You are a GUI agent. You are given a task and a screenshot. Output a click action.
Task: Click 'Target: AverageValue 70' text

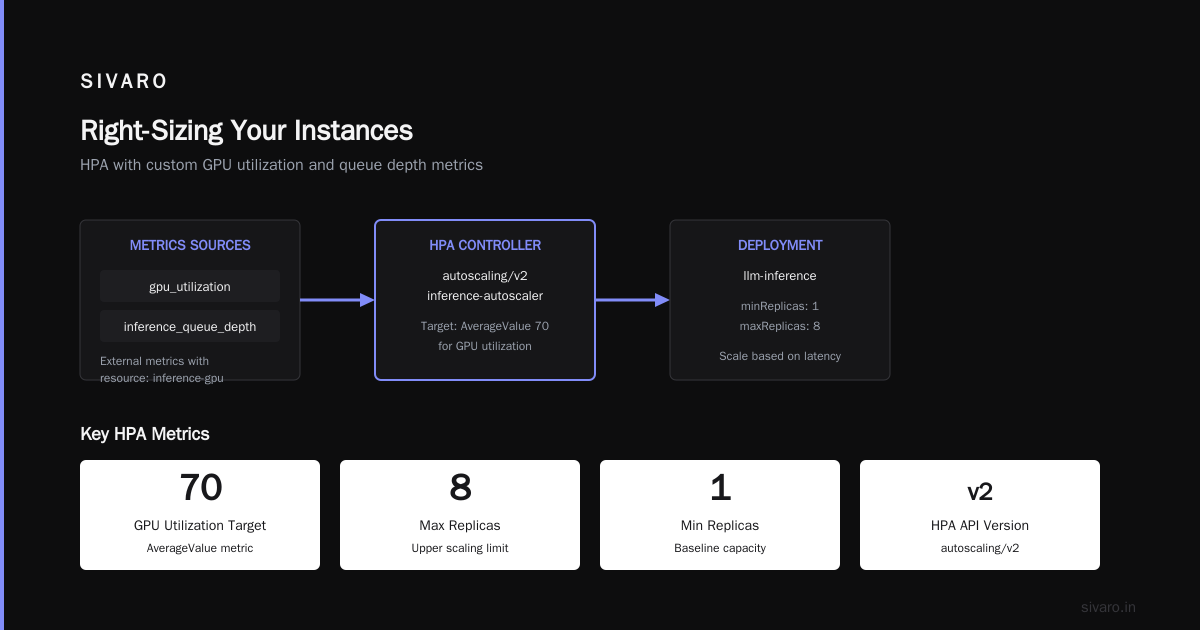click(485, 326)
